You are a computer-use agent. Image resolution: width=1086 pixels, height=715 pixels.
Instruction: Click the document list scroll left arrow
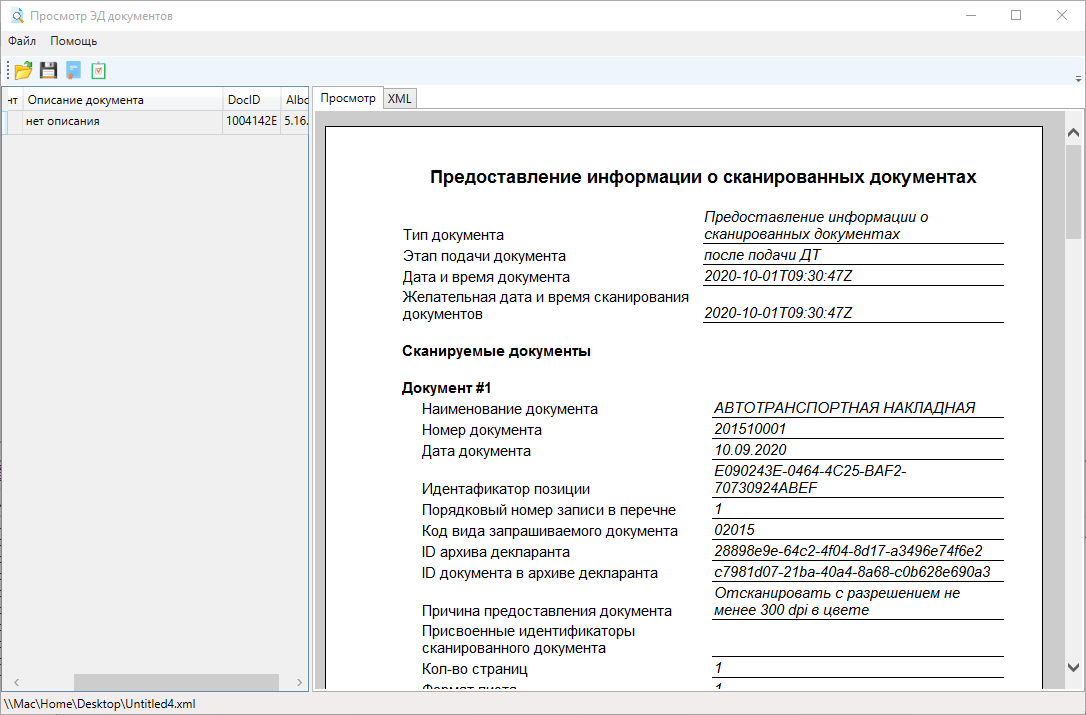(x=15, y=682)
